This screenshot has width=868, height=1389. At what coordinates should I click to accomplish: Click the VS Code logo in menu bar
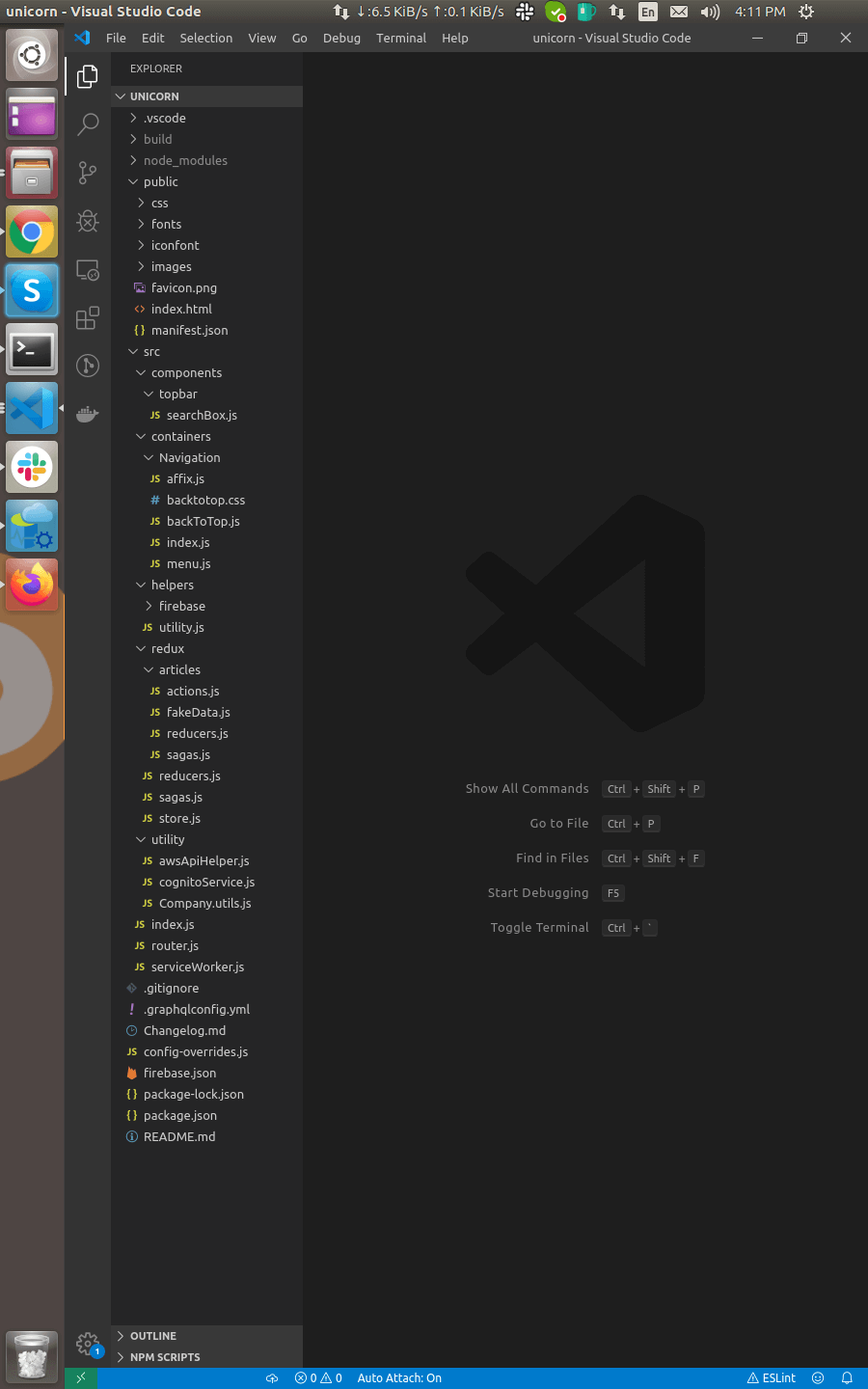pyautogui.click(x=82, y=38)
